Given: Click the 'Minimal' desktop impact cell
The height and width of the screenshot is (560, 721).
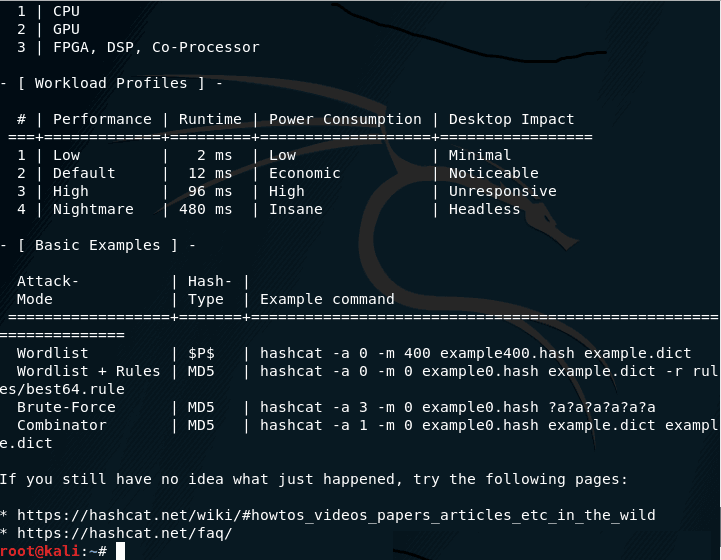Looking at the screenshot, I should [x=480, y=155].
